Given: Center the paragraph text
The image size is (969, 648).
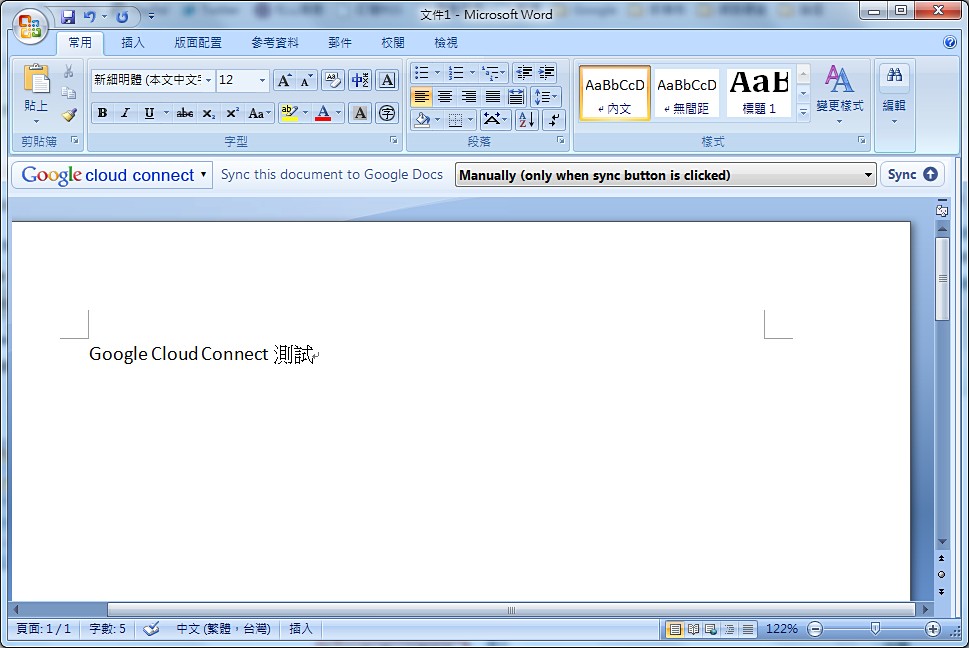Looking at the screenshot, I should (445, 96).
